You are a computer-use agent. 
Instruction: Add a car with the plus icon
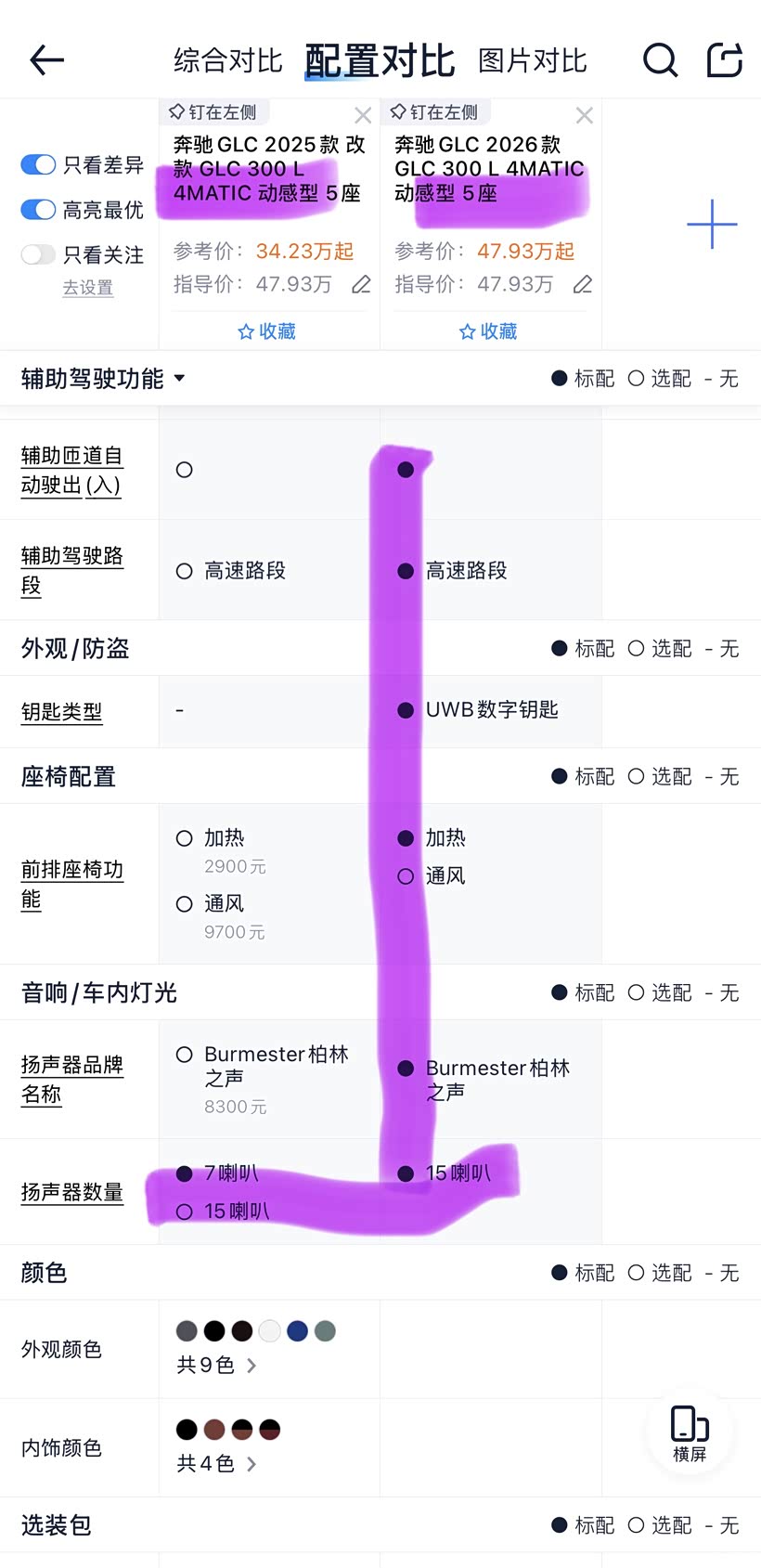click(x=712, y=224)
